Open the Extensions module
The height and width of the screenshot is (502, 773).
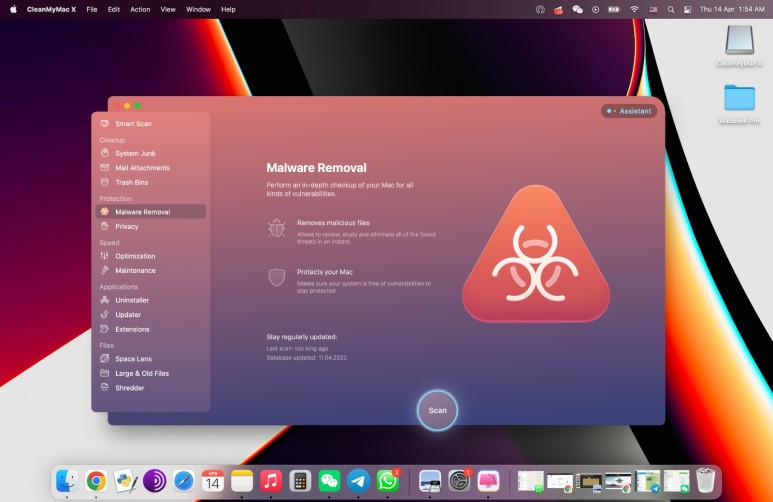pyautogui.click(x=132, y=329)
